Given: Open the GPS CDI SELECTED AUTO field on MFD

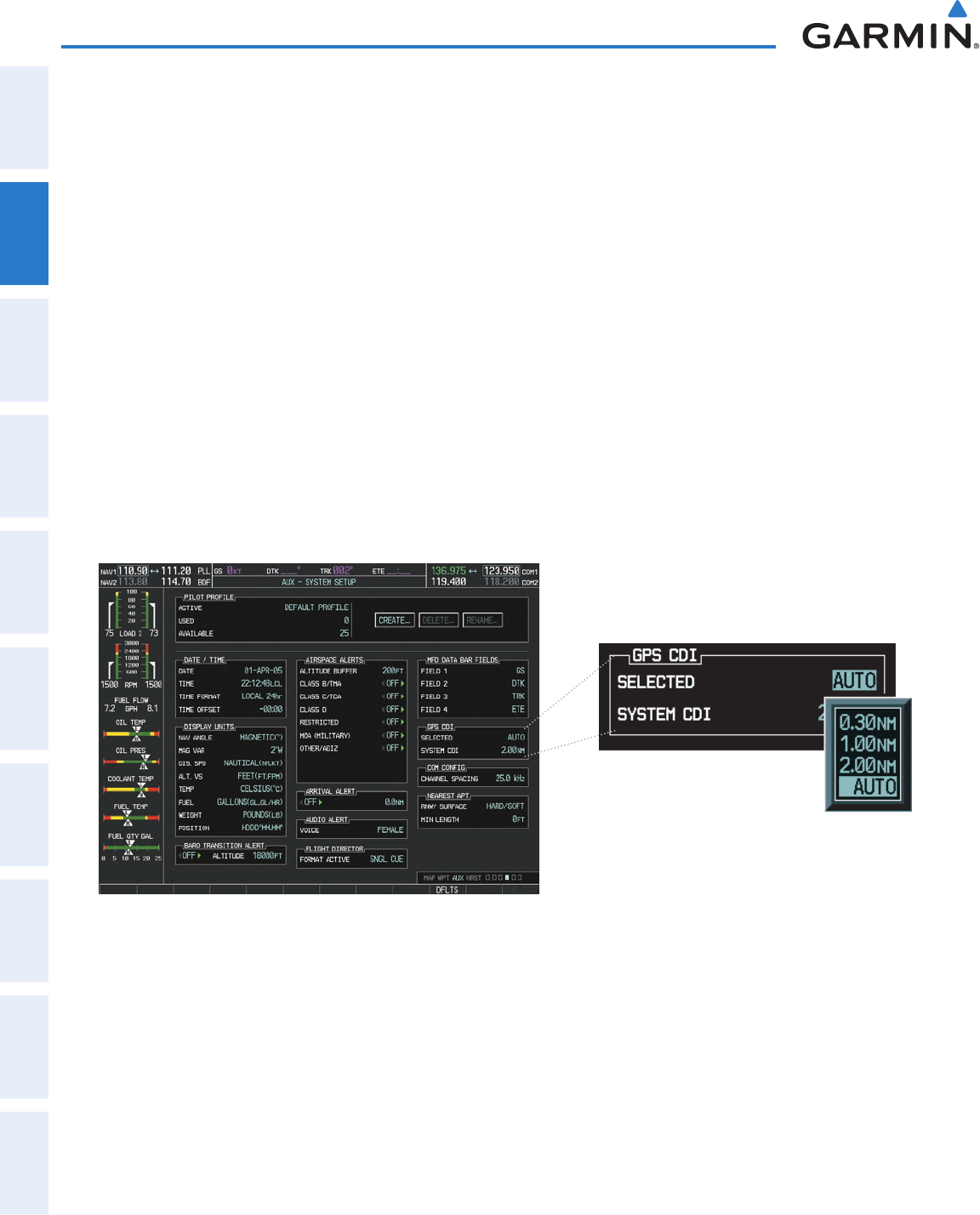Looking at the screenshot, I should pos(516,738).
